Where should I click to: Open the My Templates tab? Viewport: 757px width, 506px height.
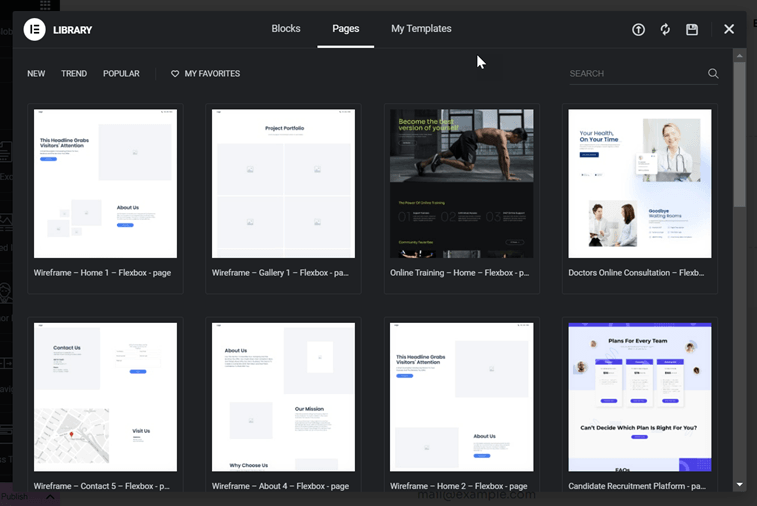[x=421, y=28]
